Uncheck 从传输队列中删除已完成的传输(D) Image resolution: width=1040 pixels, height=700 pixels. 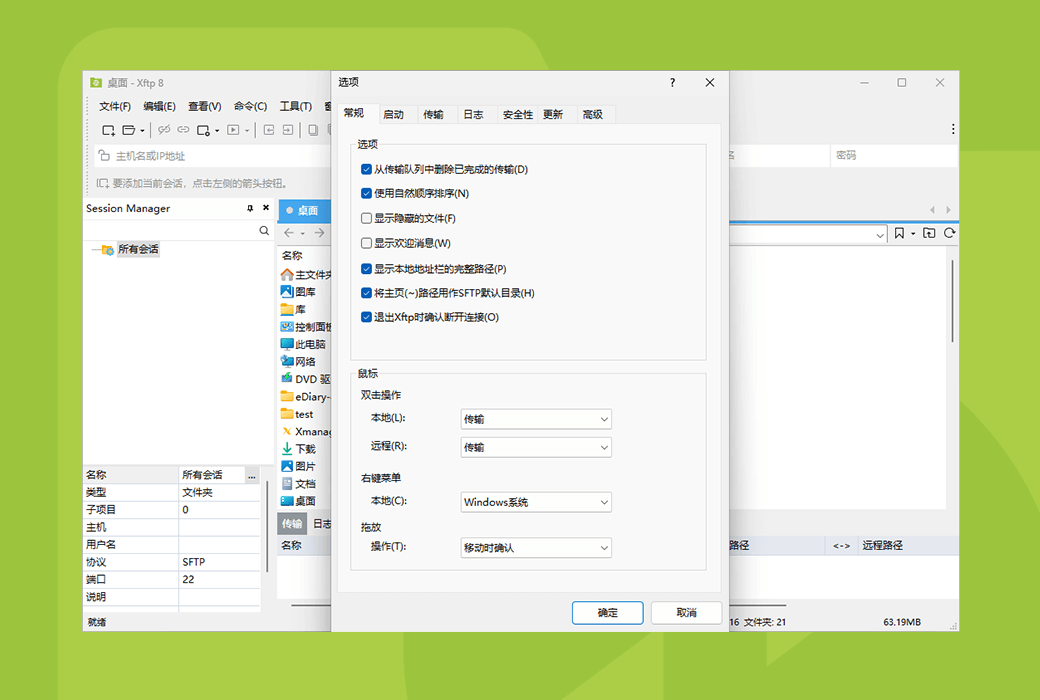366,169
